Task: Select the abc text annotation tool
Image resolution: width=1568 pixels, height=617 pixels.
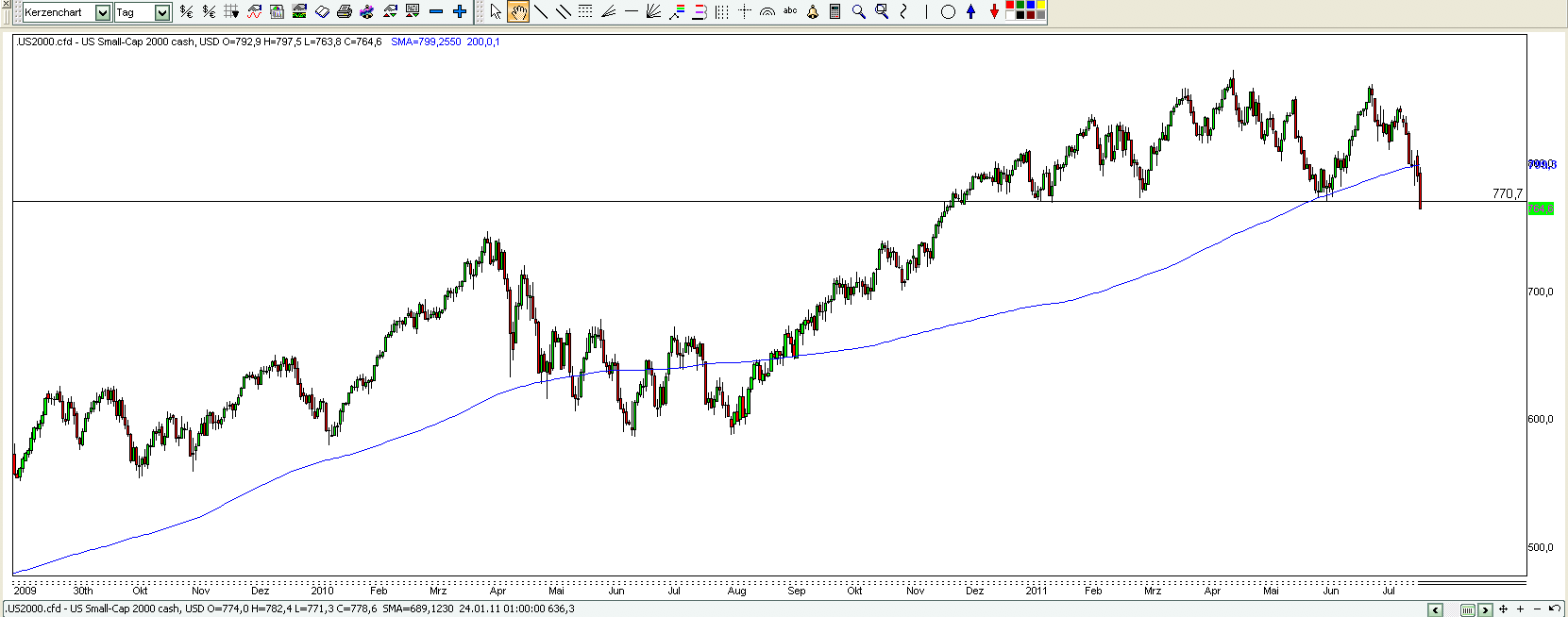Action: pyautogui.click(x=790, y=11)
